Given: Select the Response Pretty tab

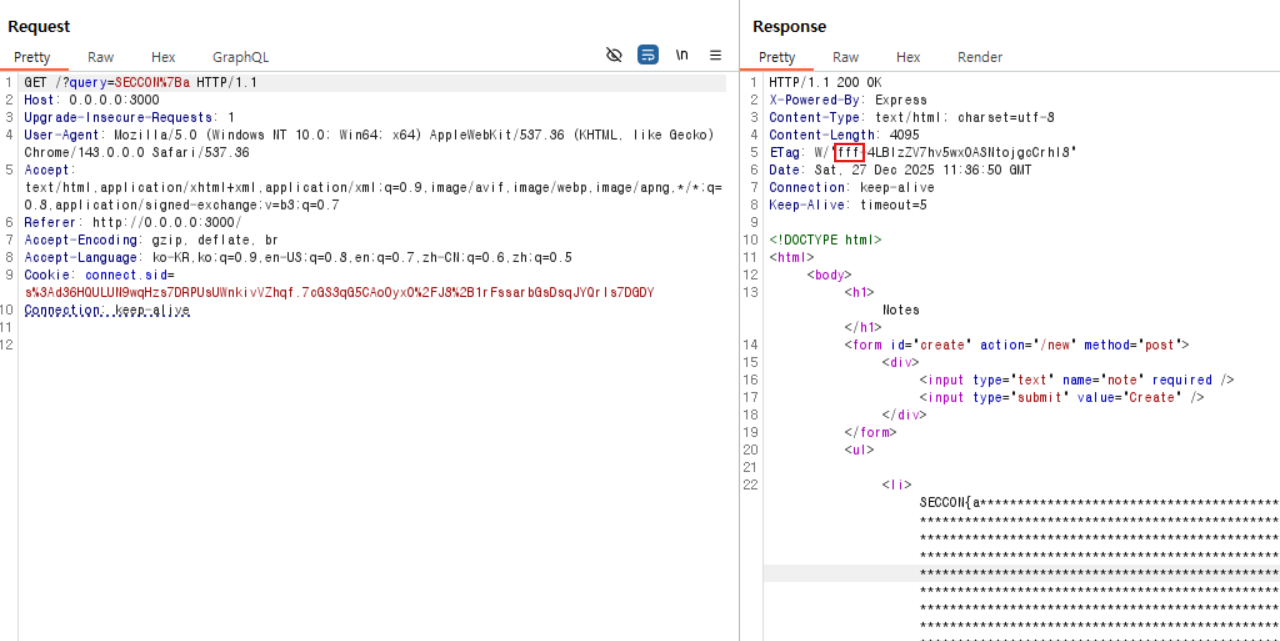Looking at the screenshot, I should coord(777,57).
